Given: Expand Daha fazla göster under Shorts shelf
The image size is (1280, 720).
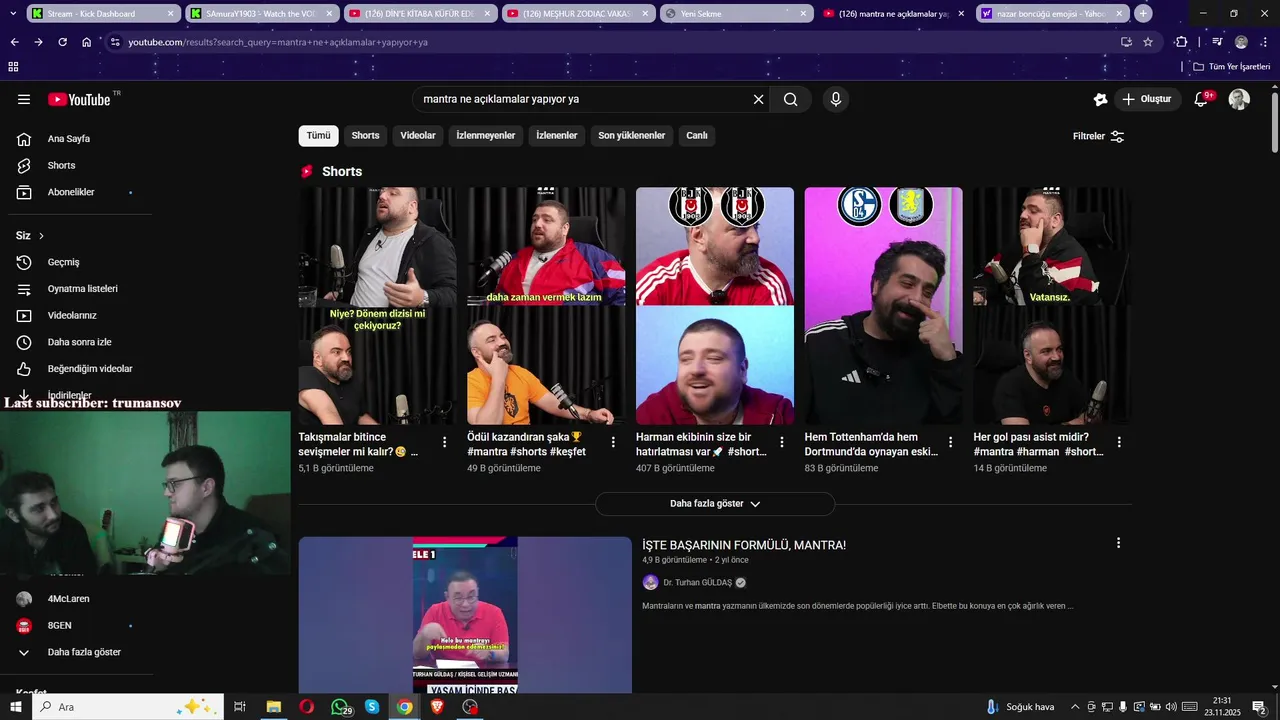Looking at the screenshot, I should [715, 504].
